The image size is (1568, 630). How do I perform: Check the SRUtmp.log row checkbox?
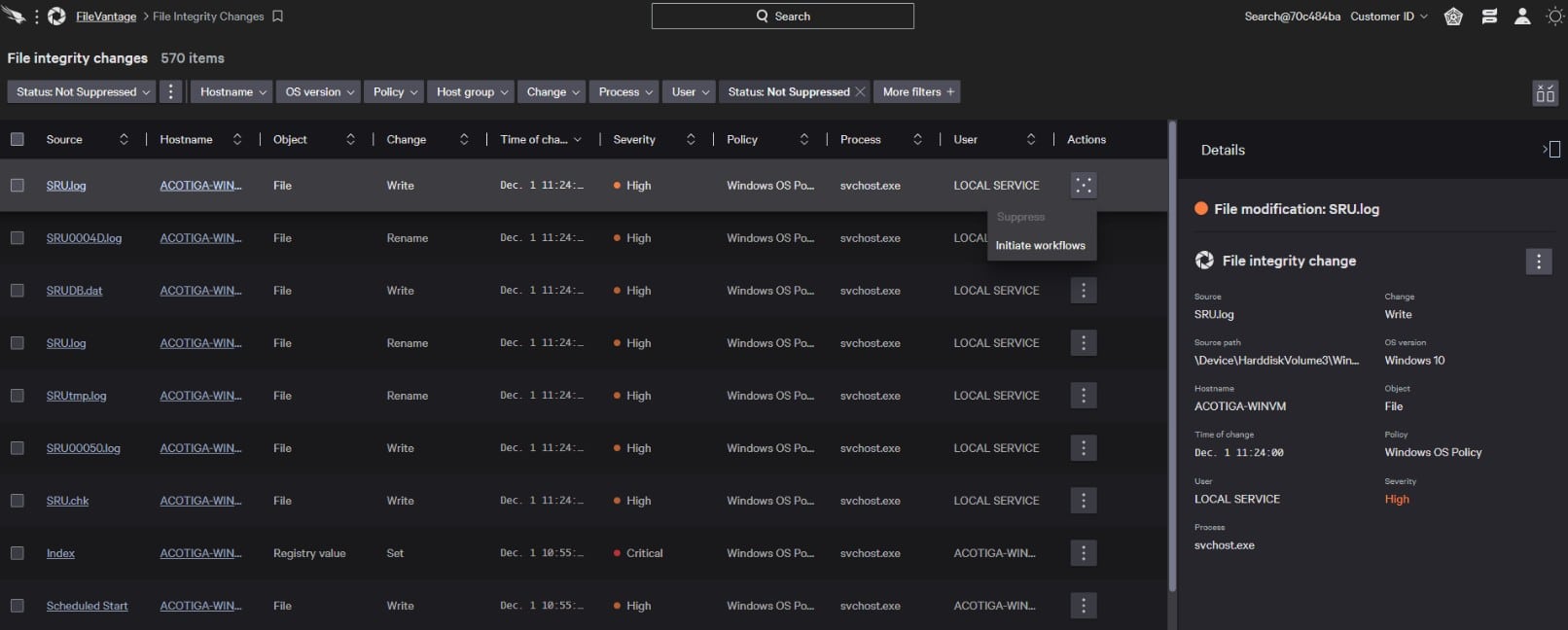pyautogui.click(x=18, y=396)
